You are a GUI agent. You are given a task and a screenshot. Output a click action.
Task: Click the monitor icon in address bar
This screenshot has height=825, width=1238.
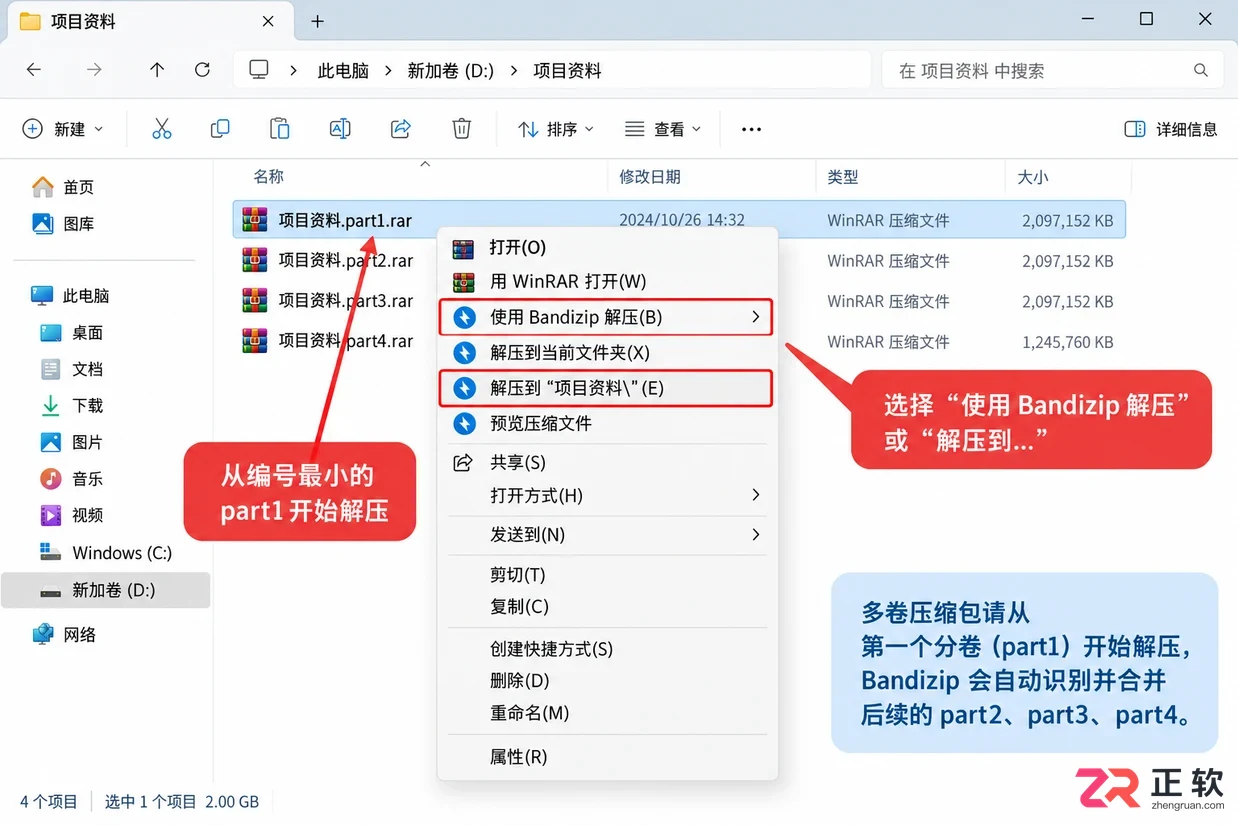coord(259,70)
